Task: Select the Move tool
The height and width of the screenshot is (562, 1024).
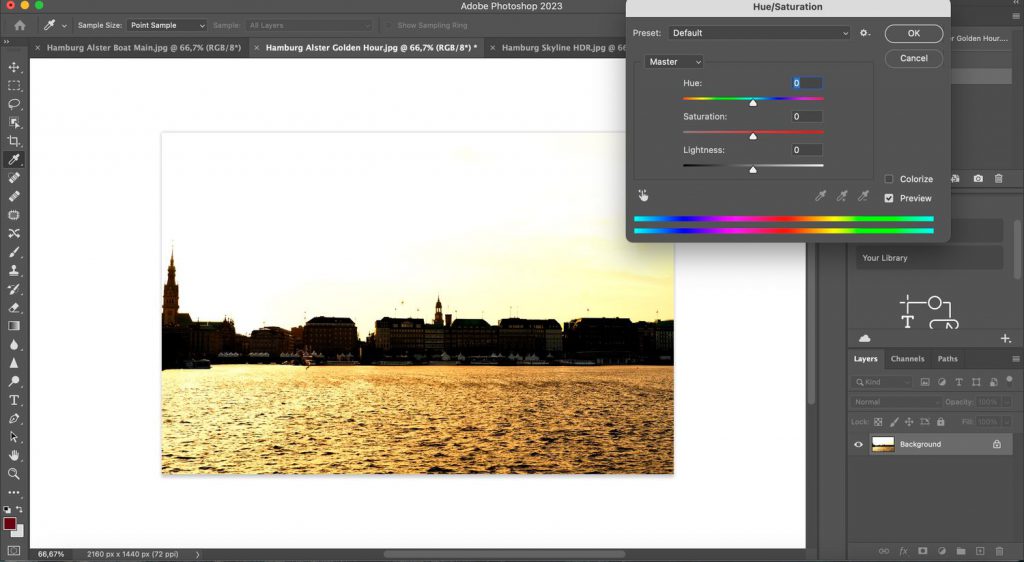Action: pyautogui.click(x=14, y=67)
